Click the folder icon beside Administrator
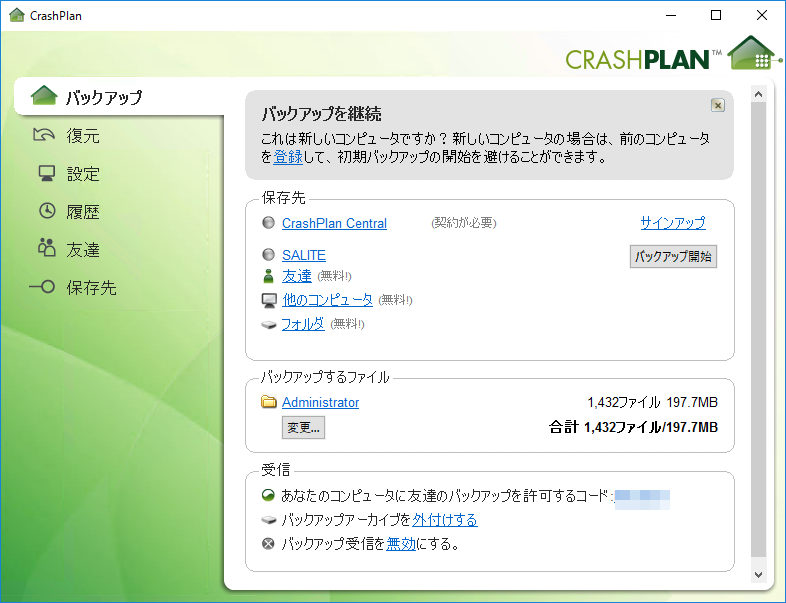Image resolution: width=786 pixels, height=603 pixels. 269,401
